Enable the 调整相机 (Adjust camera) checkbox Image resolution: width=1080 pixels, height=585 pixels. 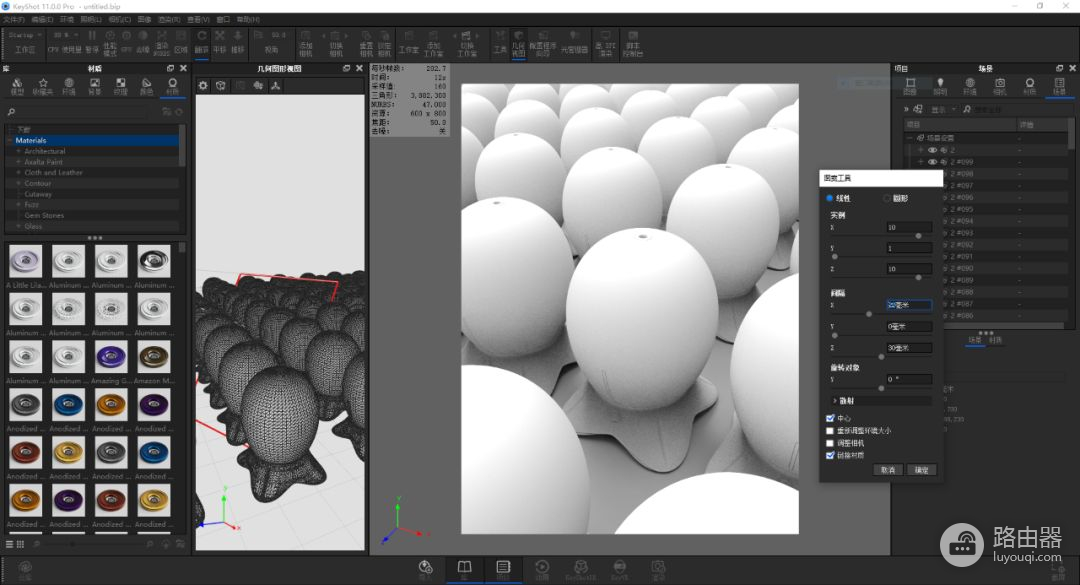coord(830,442)
